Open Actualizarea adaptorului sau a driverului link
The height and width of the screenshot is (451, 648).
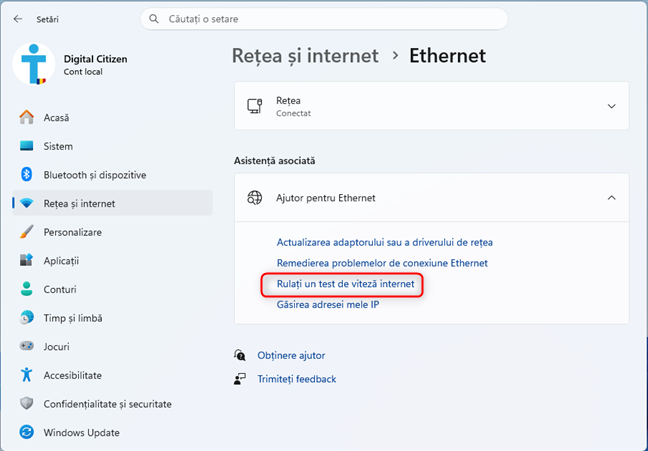click(x=384, y=242)
